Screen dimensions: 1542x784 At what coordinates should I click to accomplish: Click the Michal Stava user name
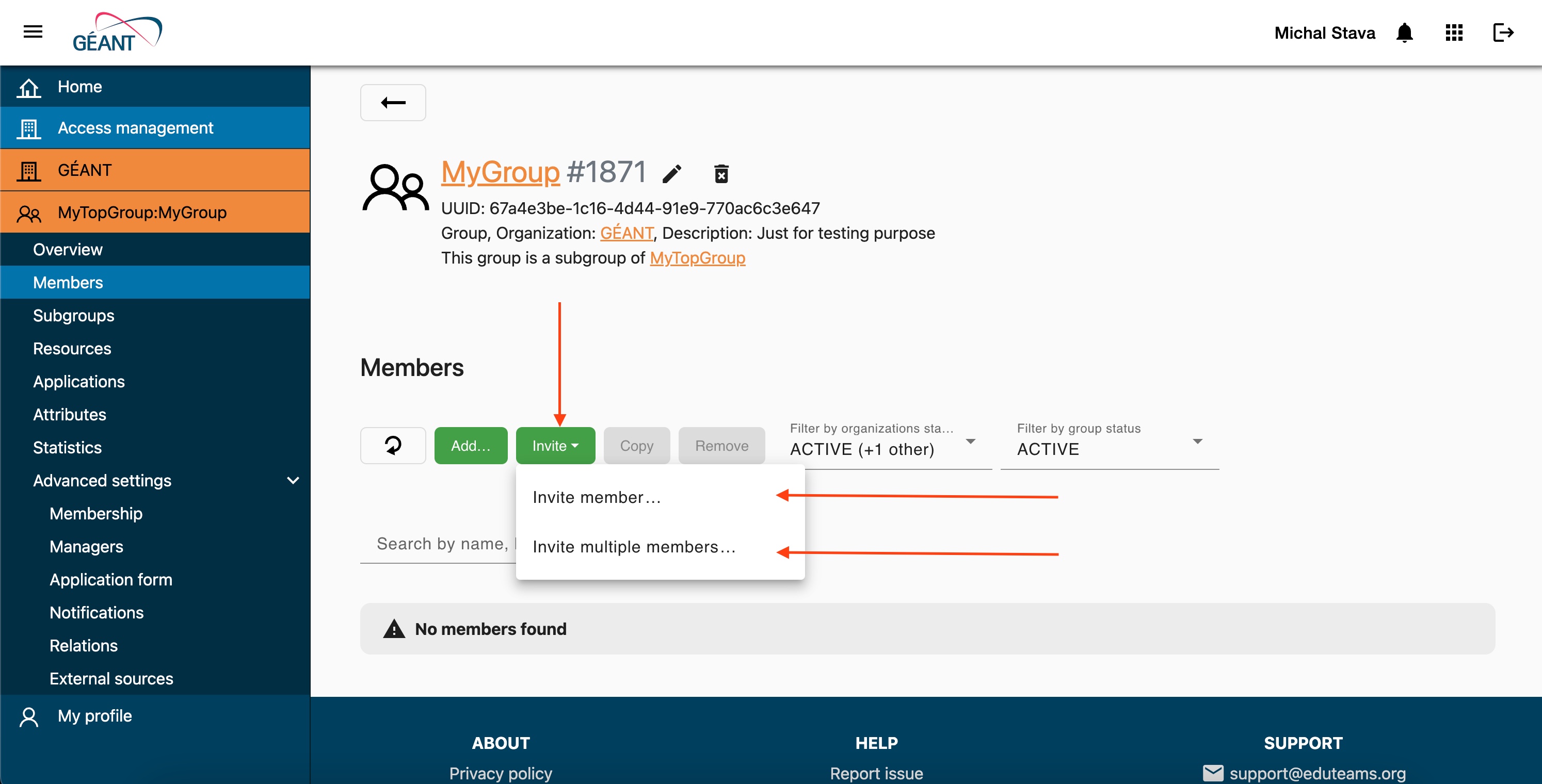[x=1325, y=33]
